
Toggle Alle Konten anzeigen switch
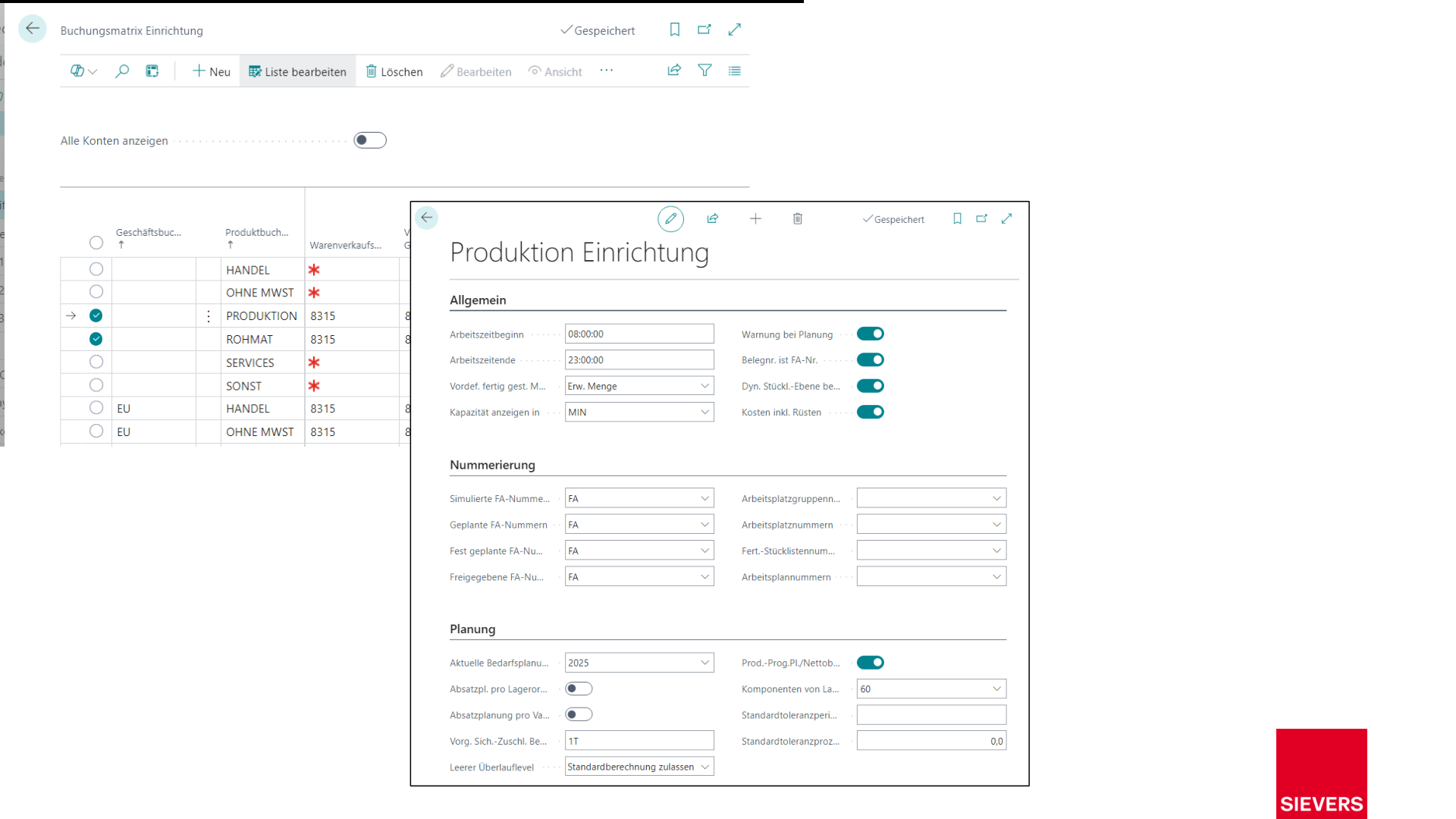(x=370, y=140)
